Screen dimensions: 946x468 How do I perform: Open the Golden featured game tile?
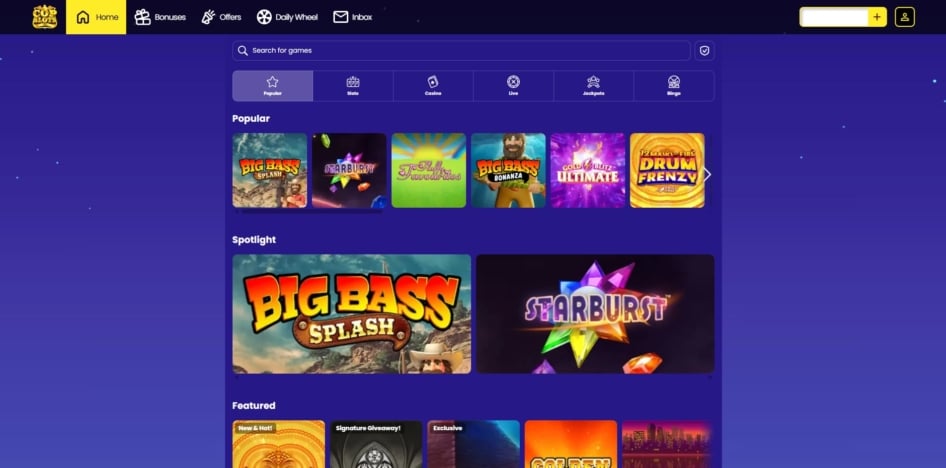pyautogui.click(x=571, y=444)
